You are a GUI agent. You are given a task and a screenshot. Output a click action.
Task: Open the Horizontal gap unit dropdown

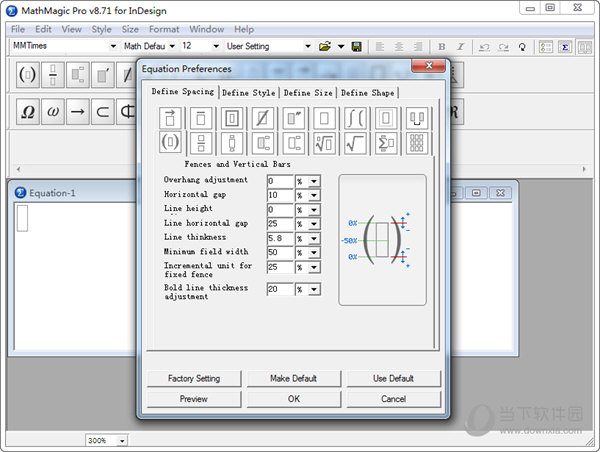coord(314,196)
